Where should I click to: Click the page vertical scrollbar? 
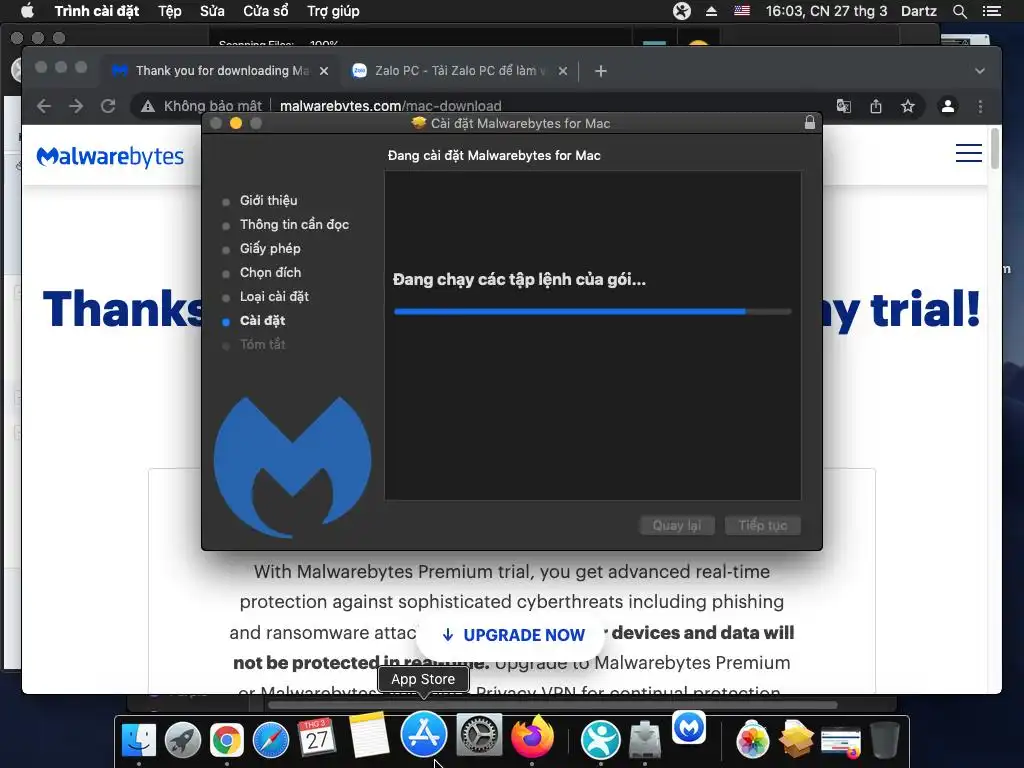click(995, 149)
